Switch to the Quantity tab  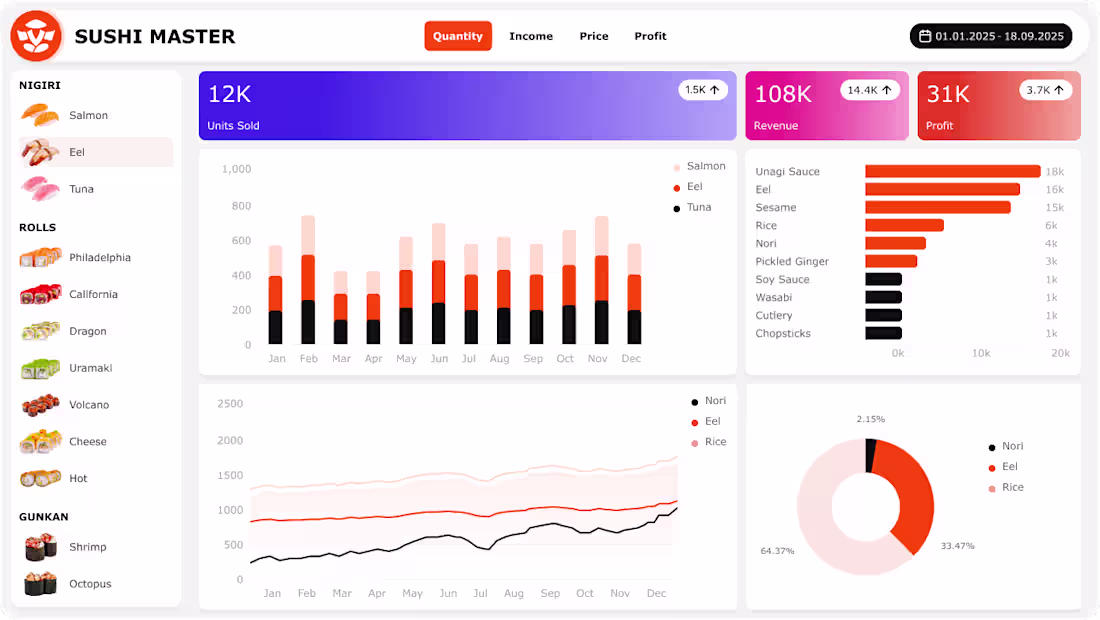point(457,36)
